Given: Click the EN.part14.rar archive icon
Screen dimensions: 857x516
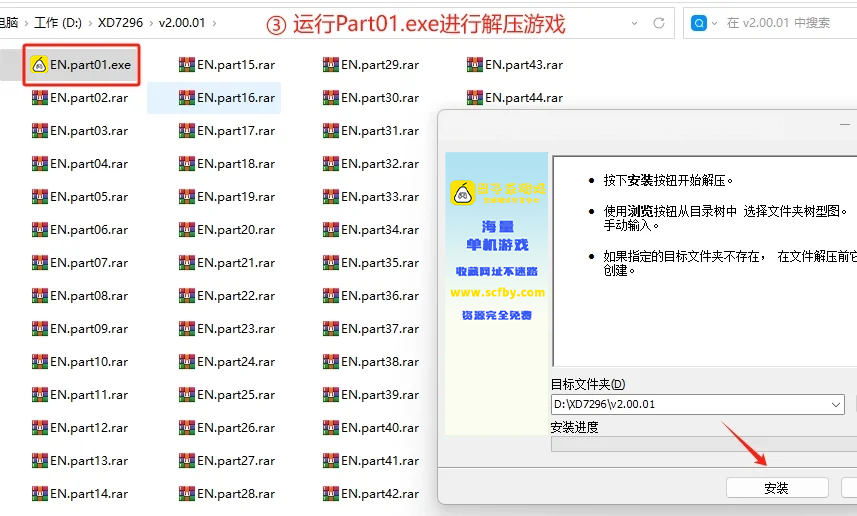Looking at the screenshot, I should (x=40, y=494).
